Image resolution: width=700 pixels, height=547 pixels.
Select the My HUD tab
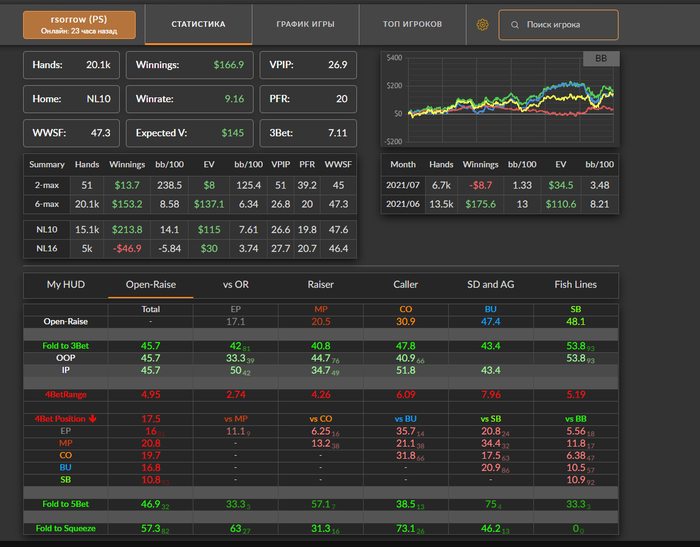65,285
